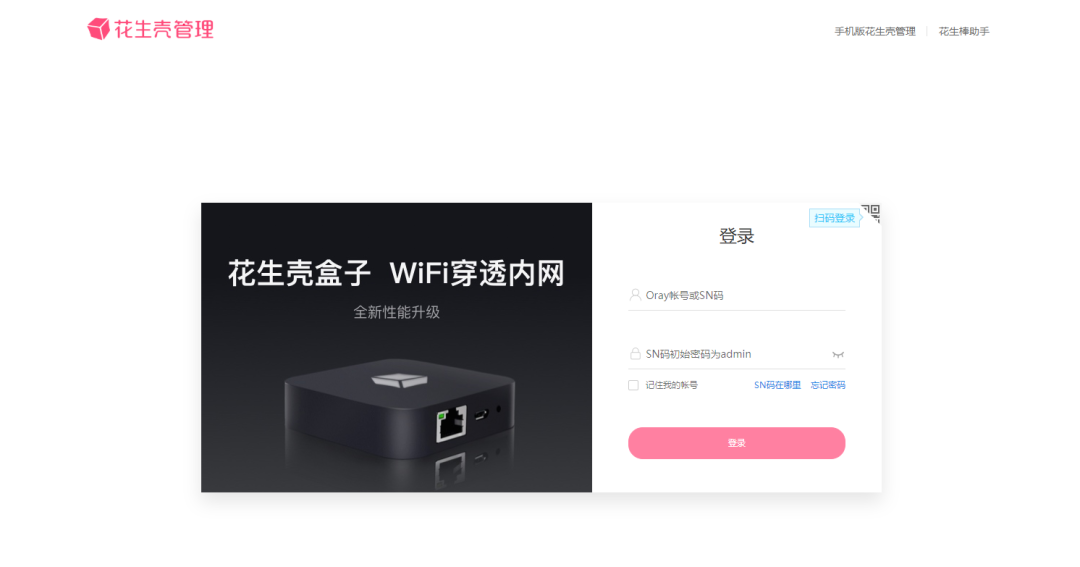The height and width of the screenshot is (567, 1080).
Task: Click the 登录 heading on the form
Action: (736, 236)
